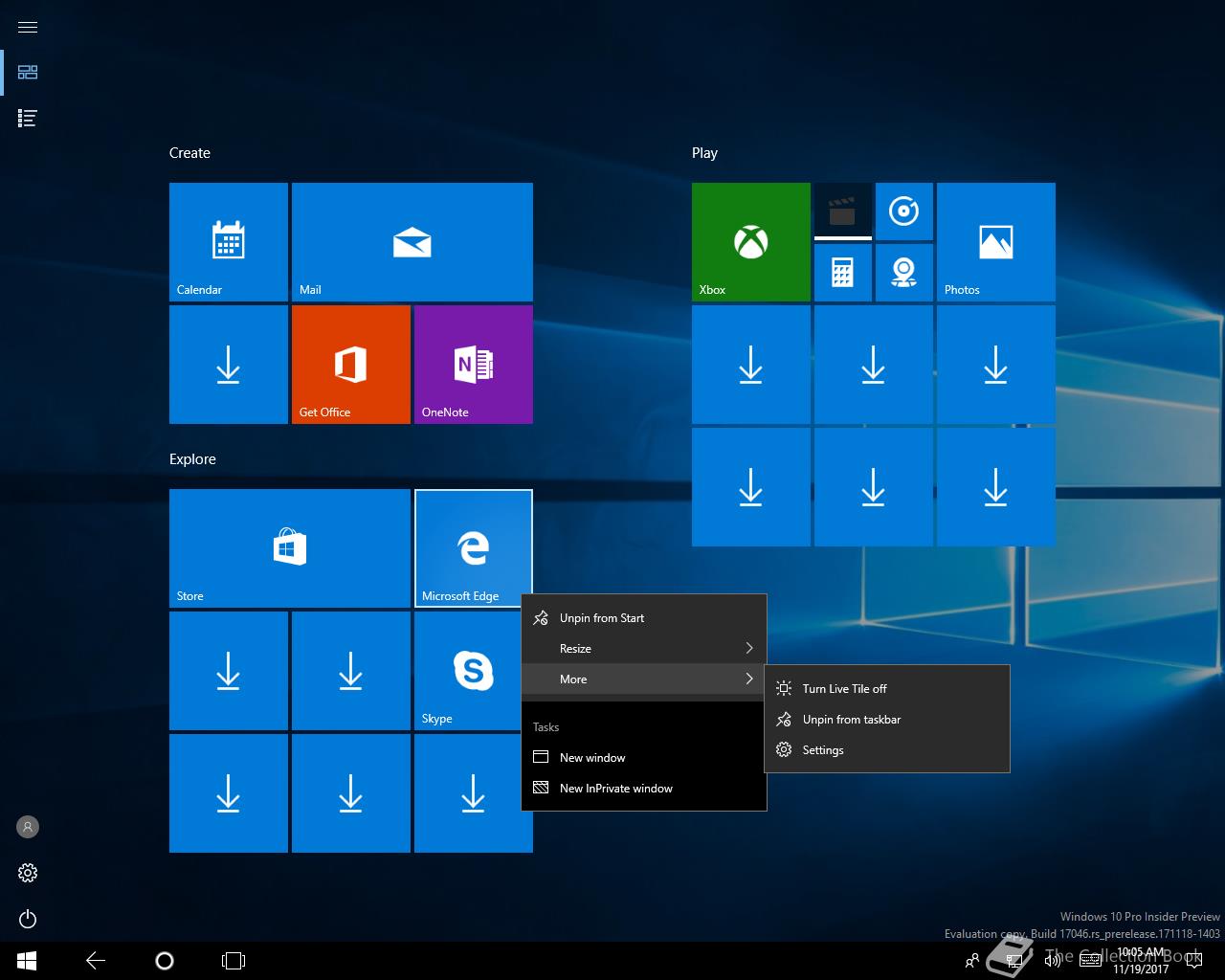1225x980 pixels.
Task: Open Task View on taskbar
Action: click(234, 961)
